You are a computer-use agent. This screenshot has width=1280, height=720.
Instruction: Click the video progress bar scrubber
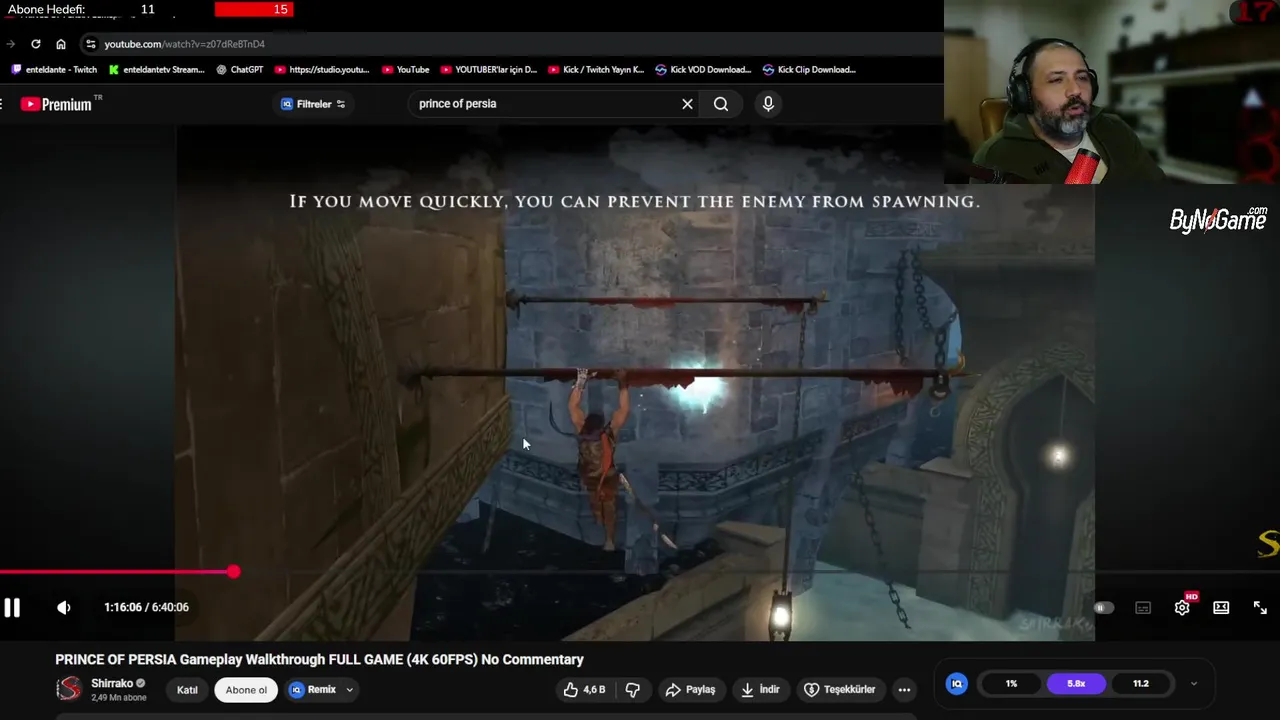point(233,572)
